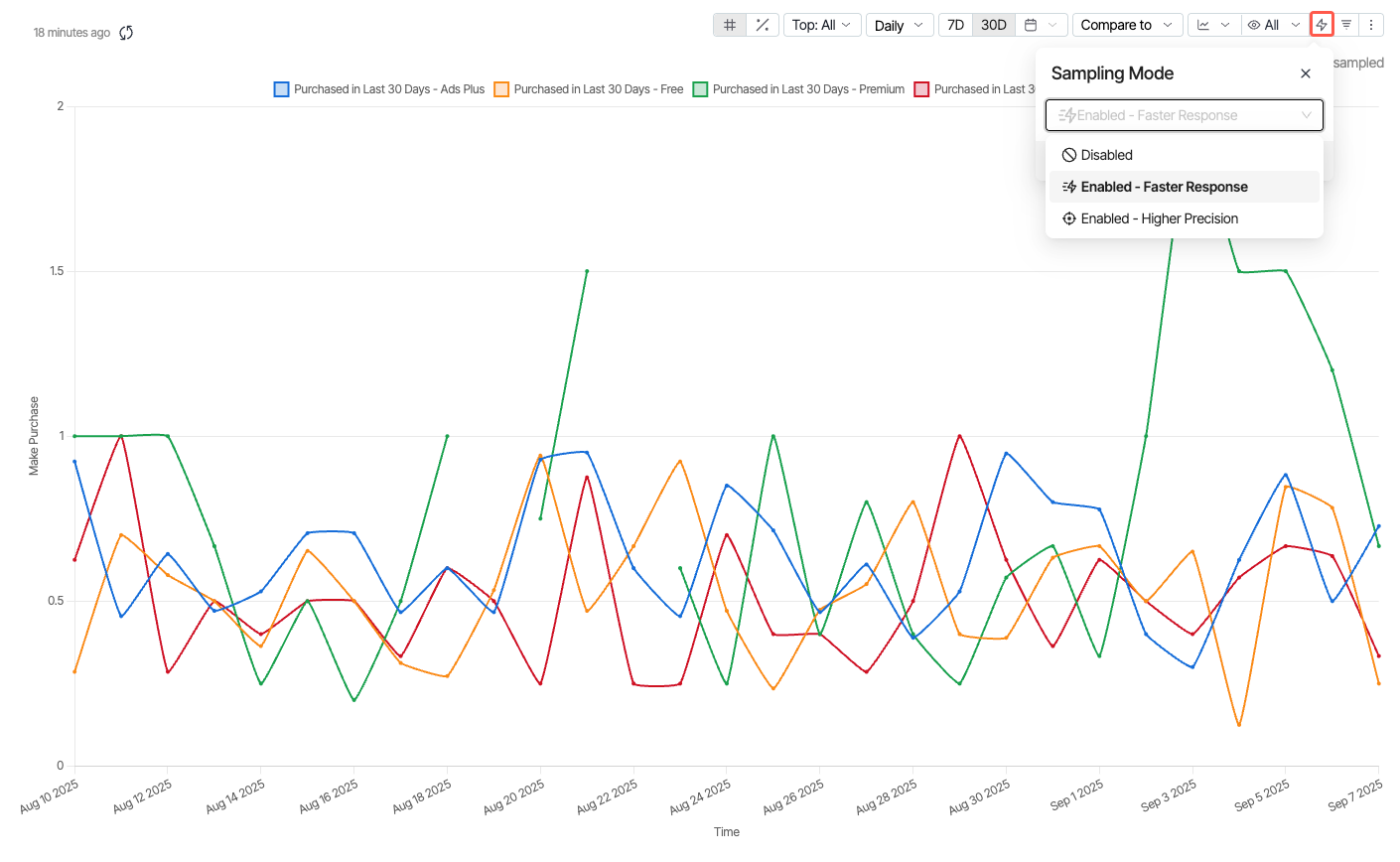Close the Sampling Mode popup
The height and width of the screenshot is (862, 1400).
coord(1306,73)
